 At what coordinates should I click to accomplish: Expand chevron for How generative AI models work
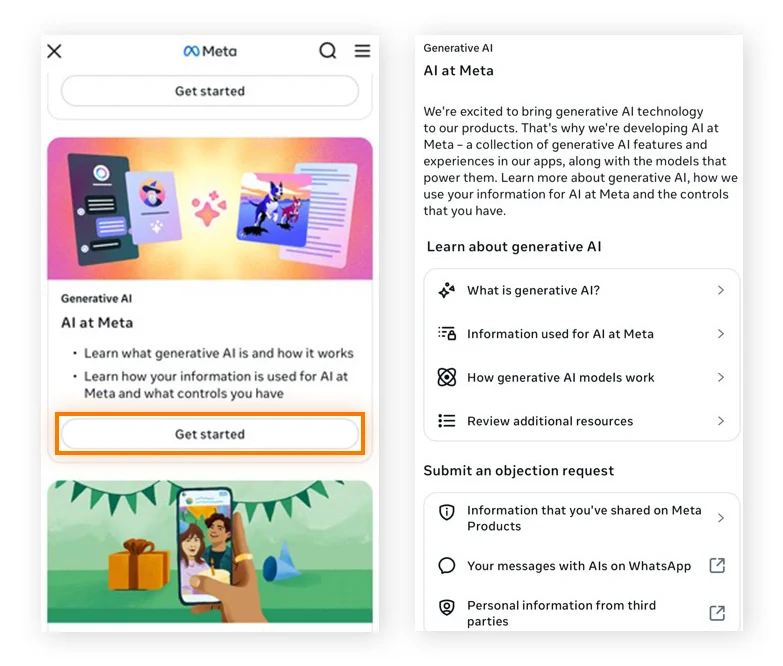pos(721,377)
